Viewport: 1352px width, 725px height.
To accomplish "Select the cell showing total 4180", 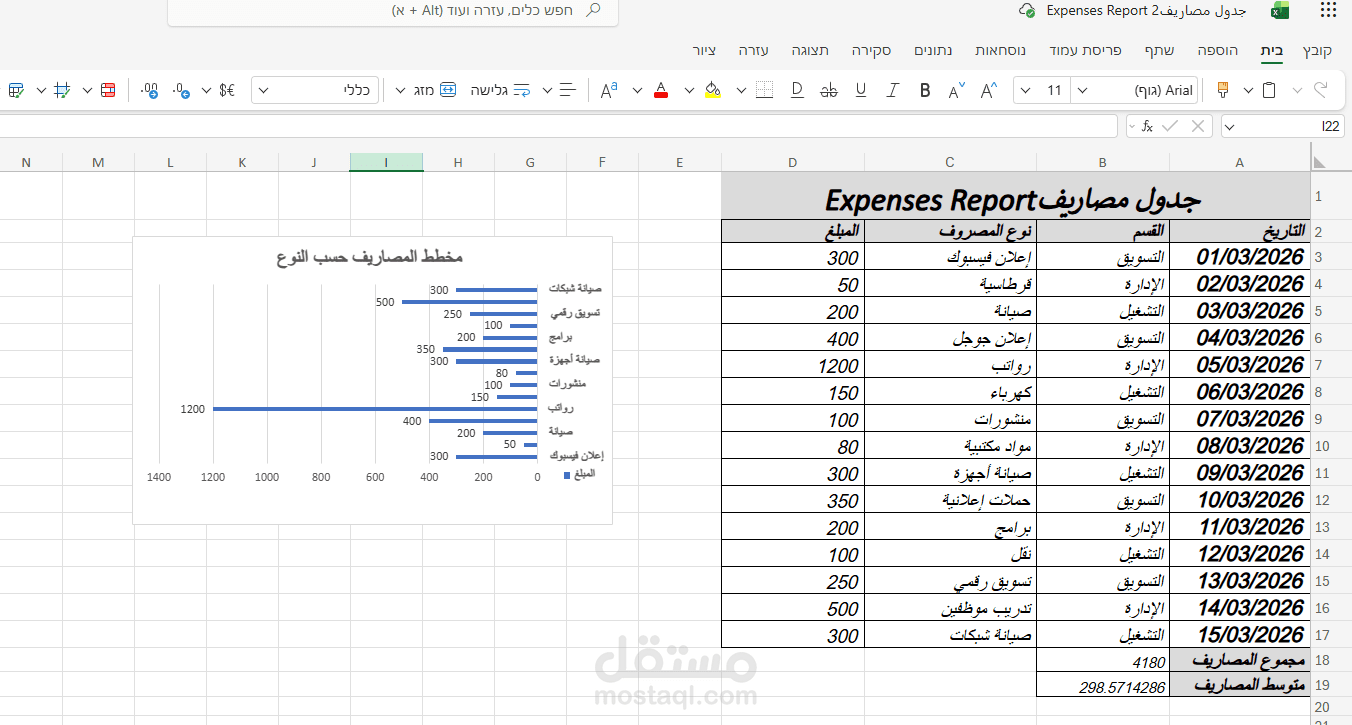I will click(x=1103, y=661).
